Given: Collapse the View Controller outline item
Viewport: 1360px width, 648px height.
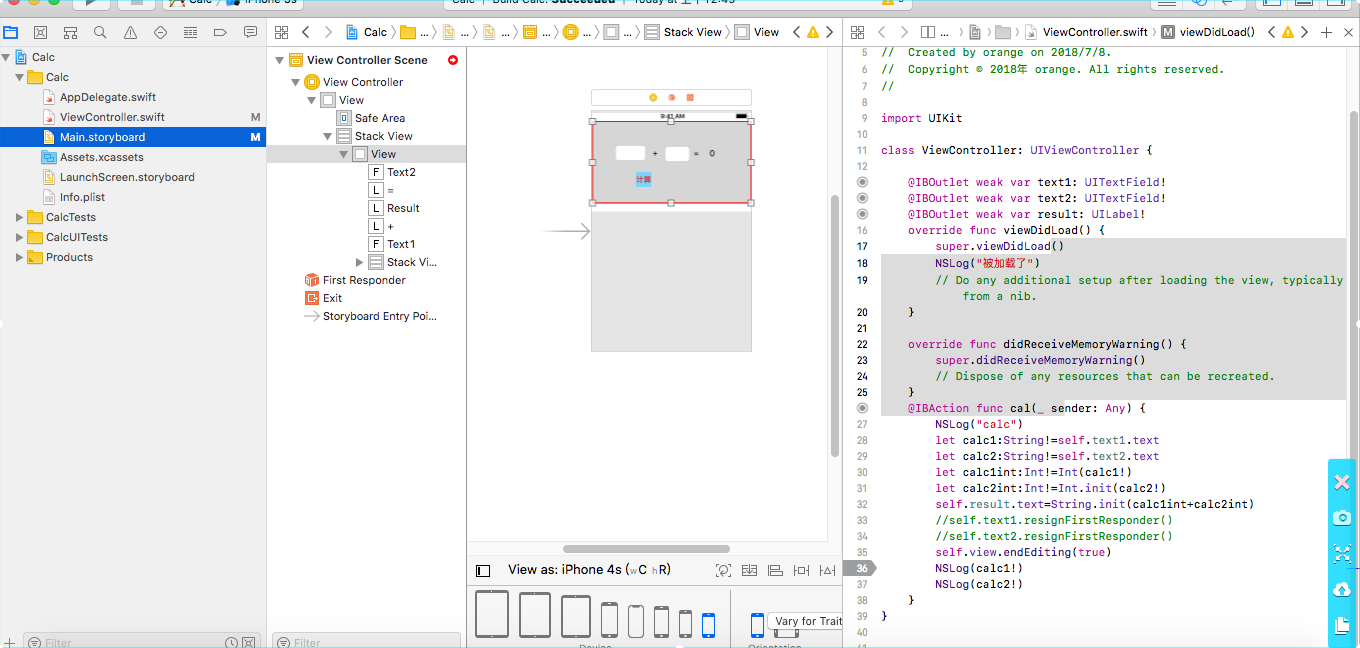Looking at the screenshot, I should (296, 82).
